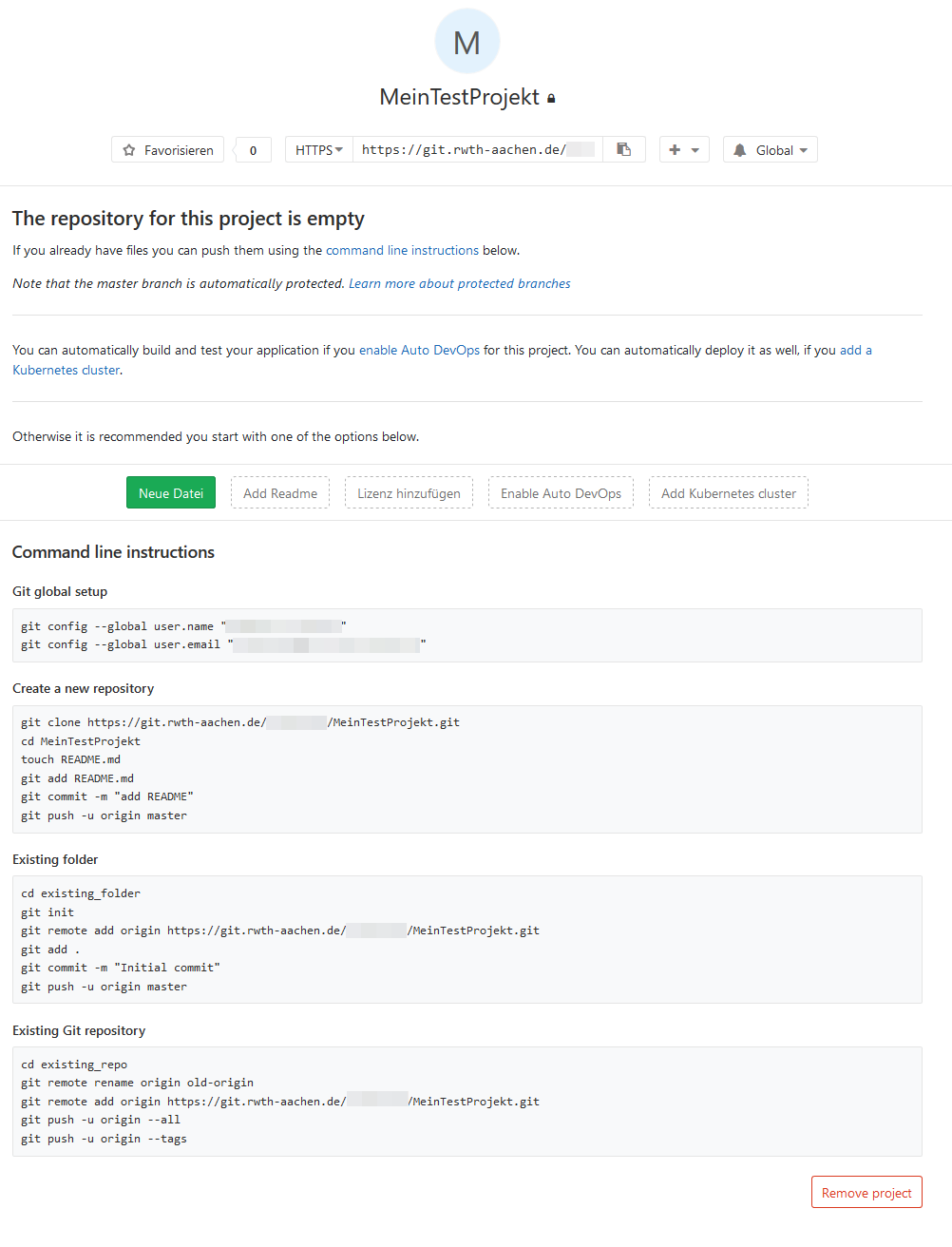Switch clone protocol via HTTPS dropdown
The width and height of the screenshot is (952, 1247).
pyautogui.click(x=319, y=150)
